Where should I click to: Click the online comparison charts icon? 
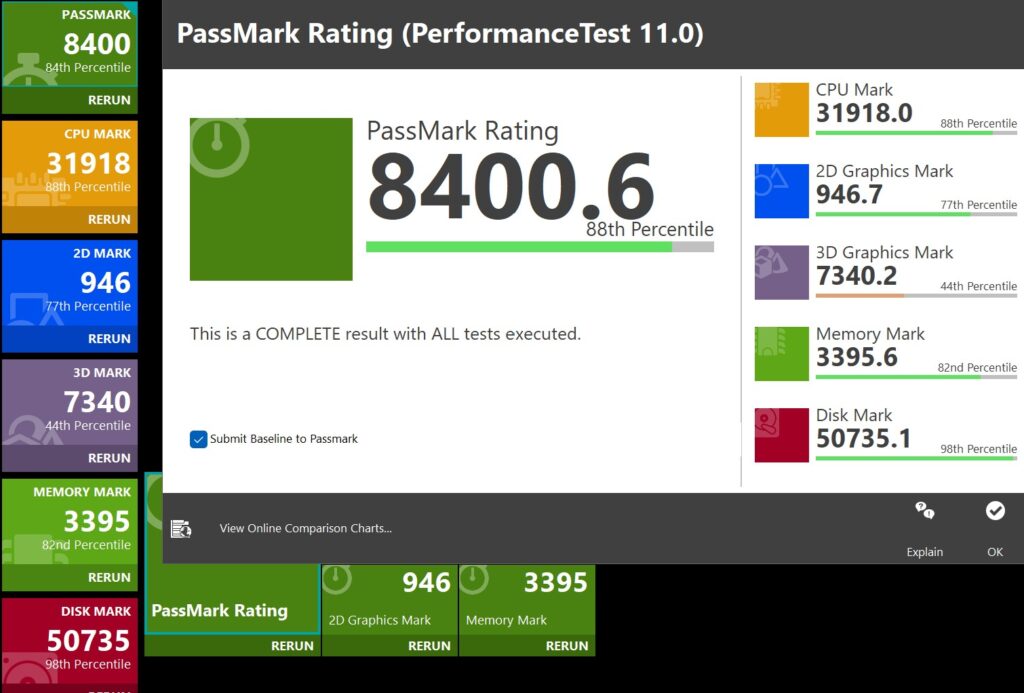(x=181, y=529)
